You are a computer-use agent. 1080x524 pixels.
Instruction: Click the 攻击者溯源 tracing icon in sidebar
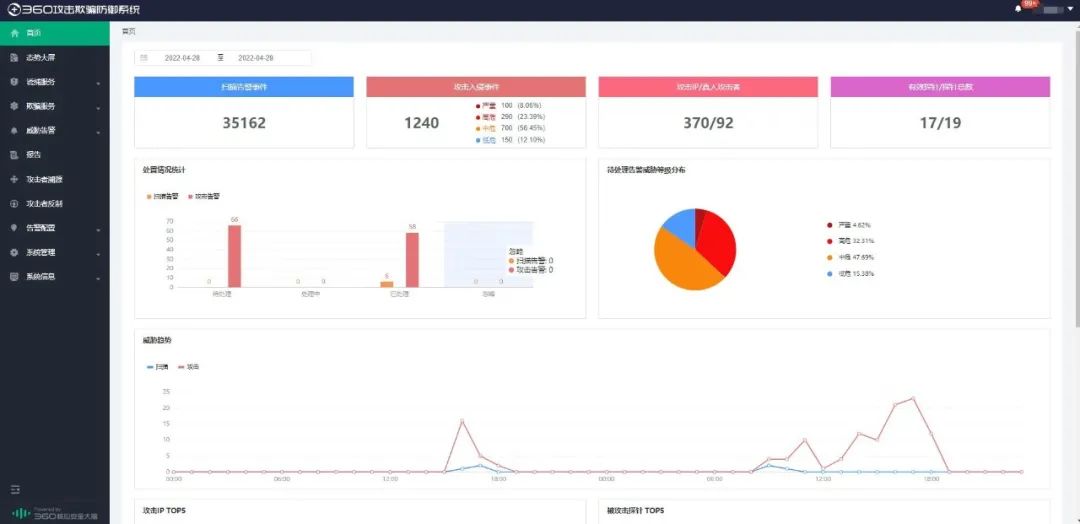(x=14, y=180)
